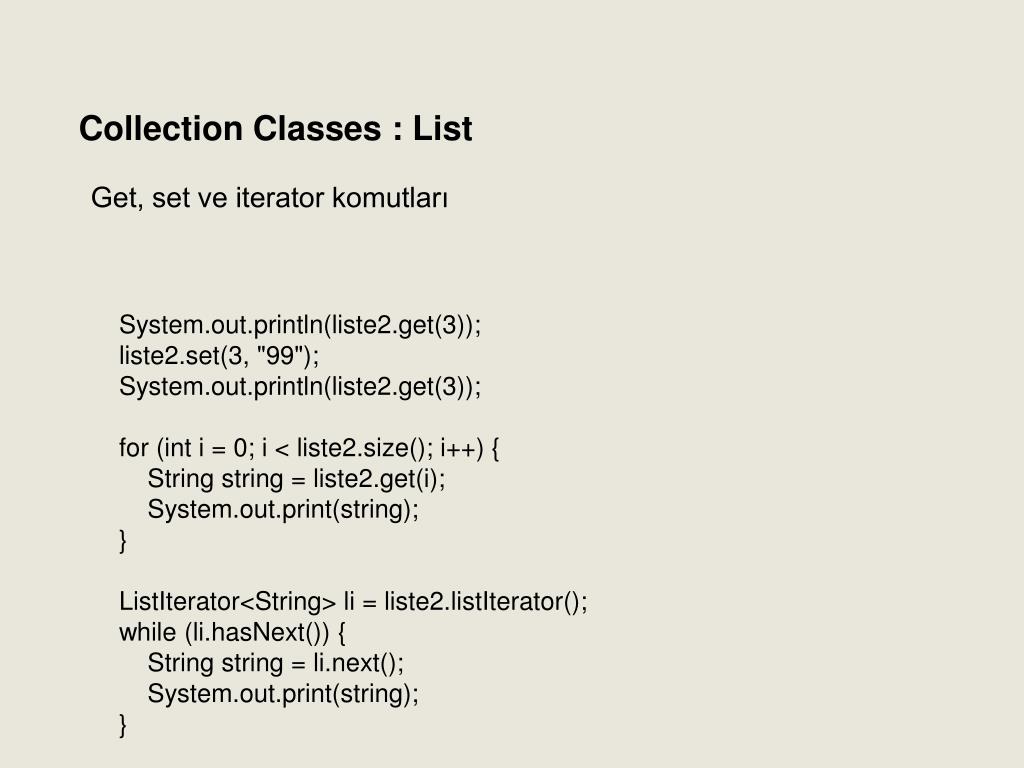Click the ListIterator<String> declaration line

click(x=353, y=601)
